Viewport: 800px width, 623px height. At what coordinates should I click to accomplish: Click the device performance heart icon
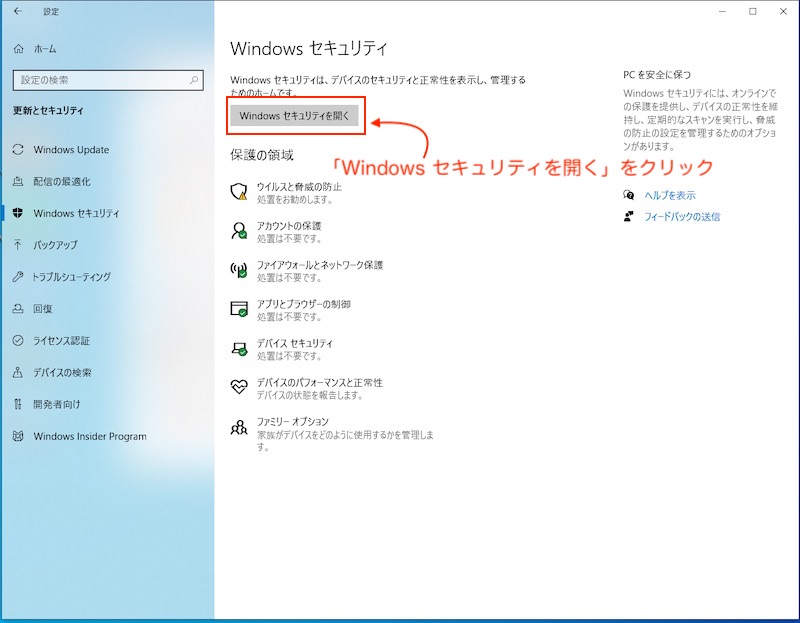pos(239,387)
